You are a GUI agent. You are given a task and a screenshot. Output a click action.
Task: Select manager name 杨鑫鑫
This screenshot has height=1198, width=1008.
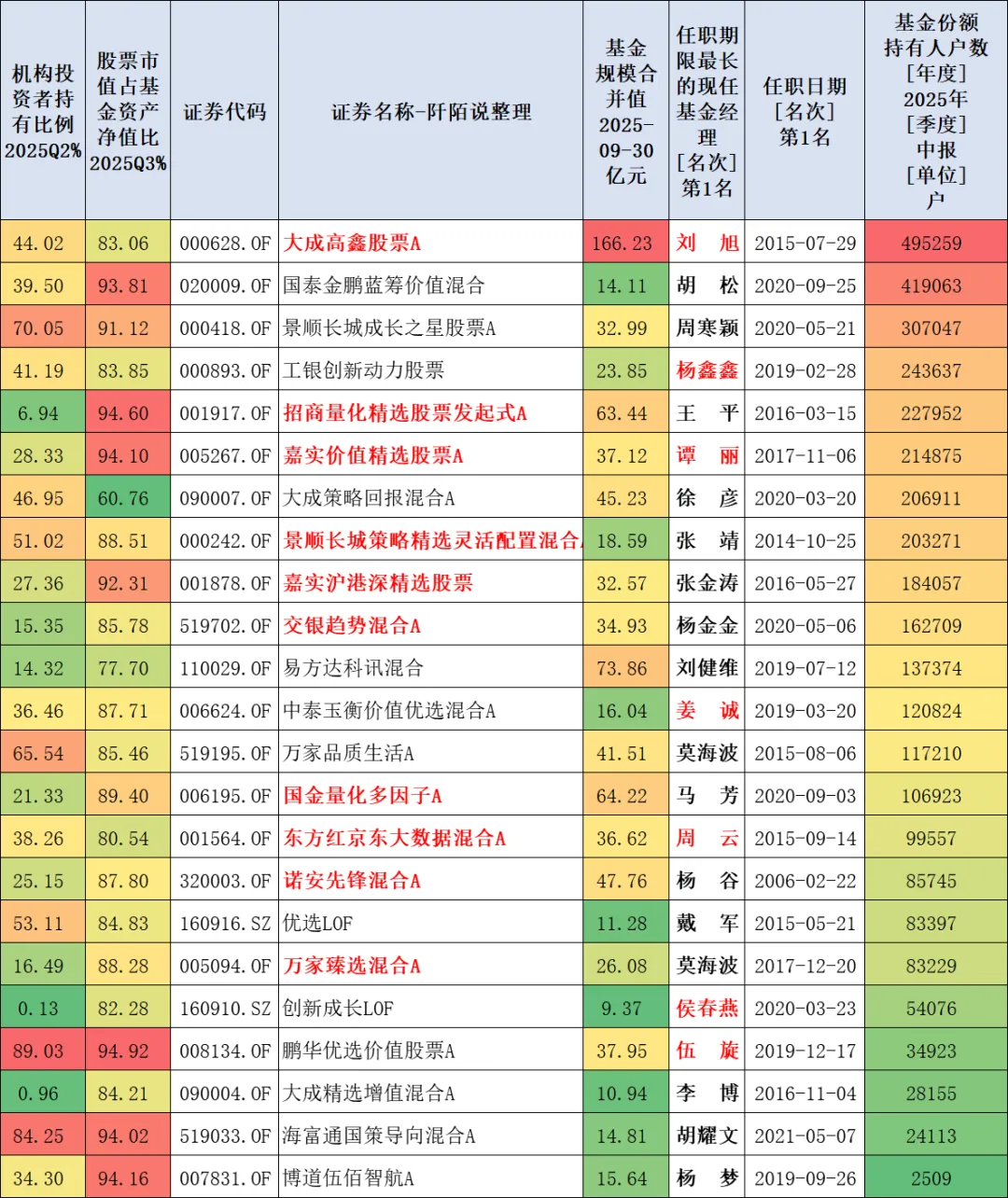tap(707, 370)
